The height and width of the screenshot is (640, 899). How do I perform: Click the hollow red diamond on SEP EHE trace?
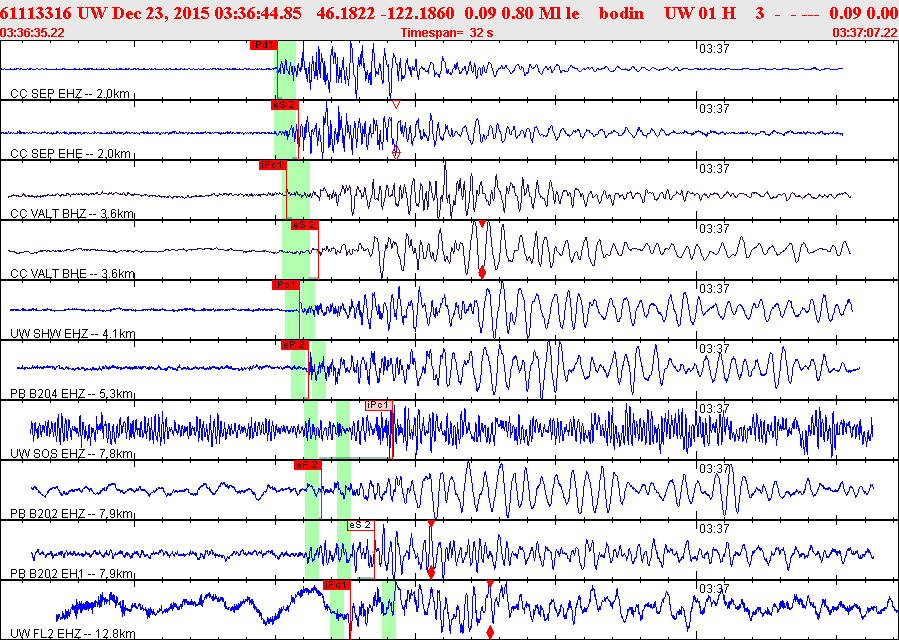click(396, 152)
